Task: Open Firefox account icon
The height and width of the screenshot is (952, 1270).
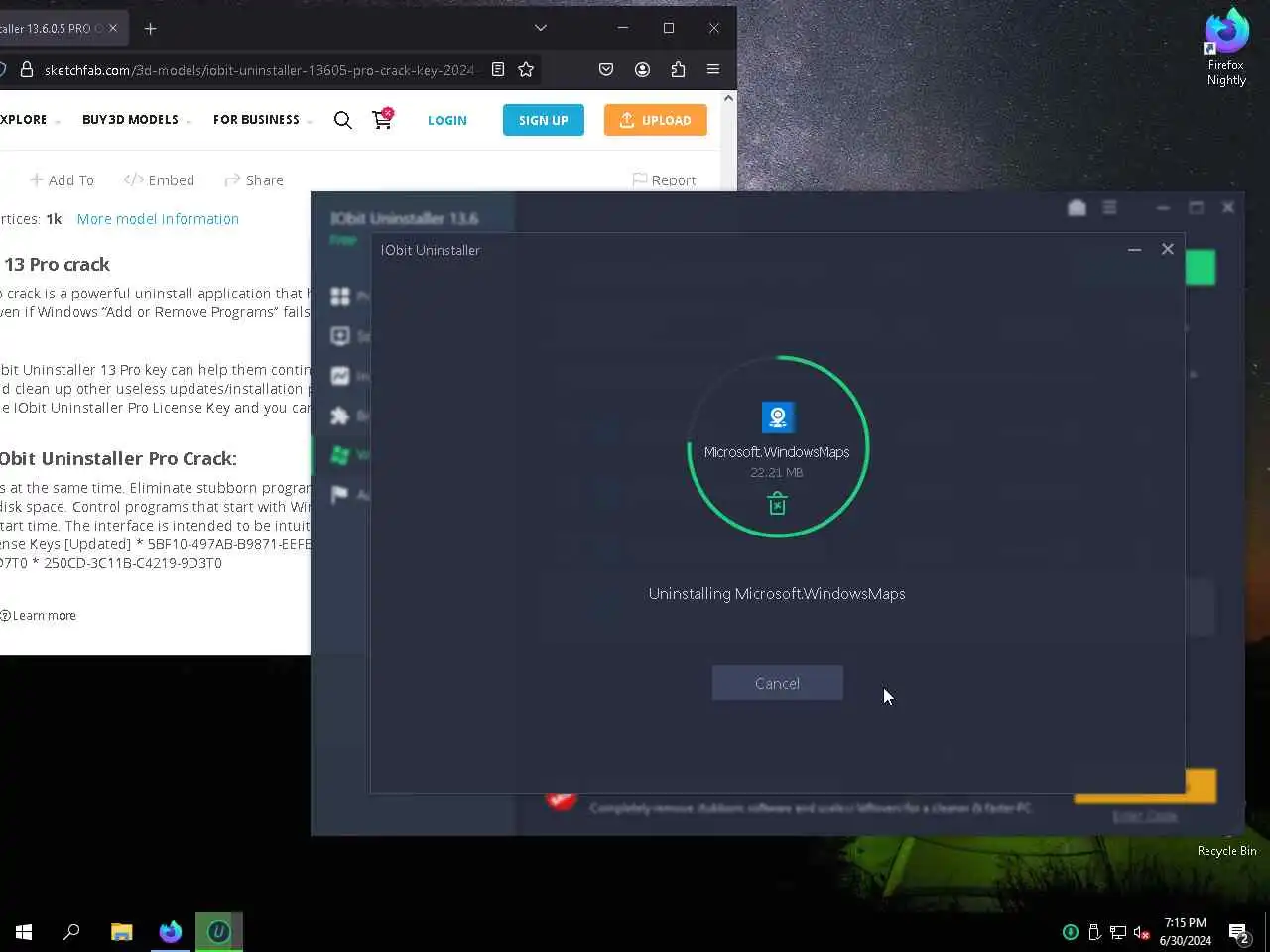Action: 643,69
